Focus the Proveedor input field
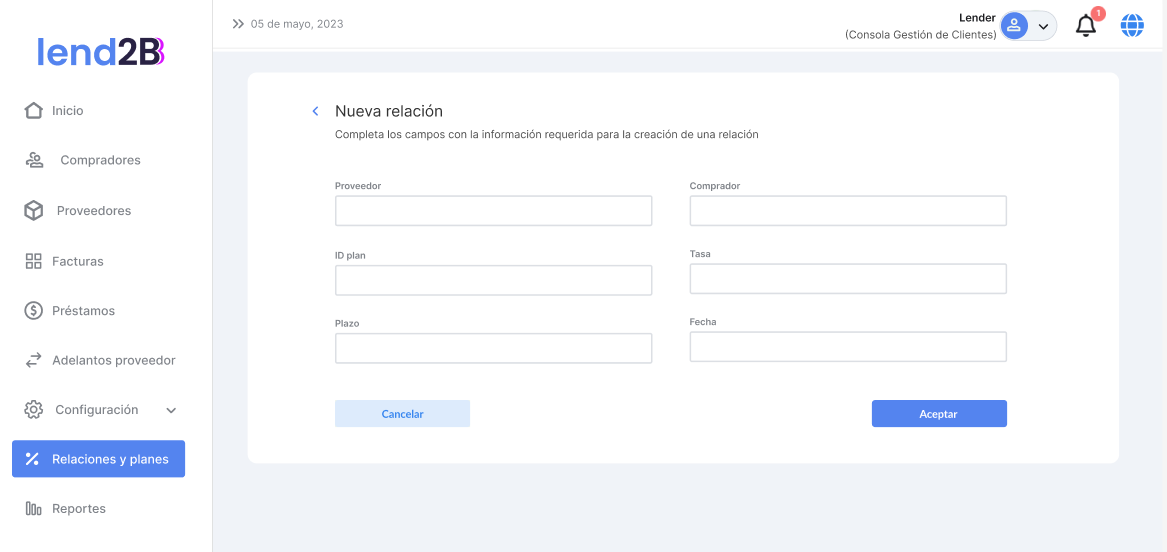The height and width of the screenshot is (552, 1167). pos(493,211)
